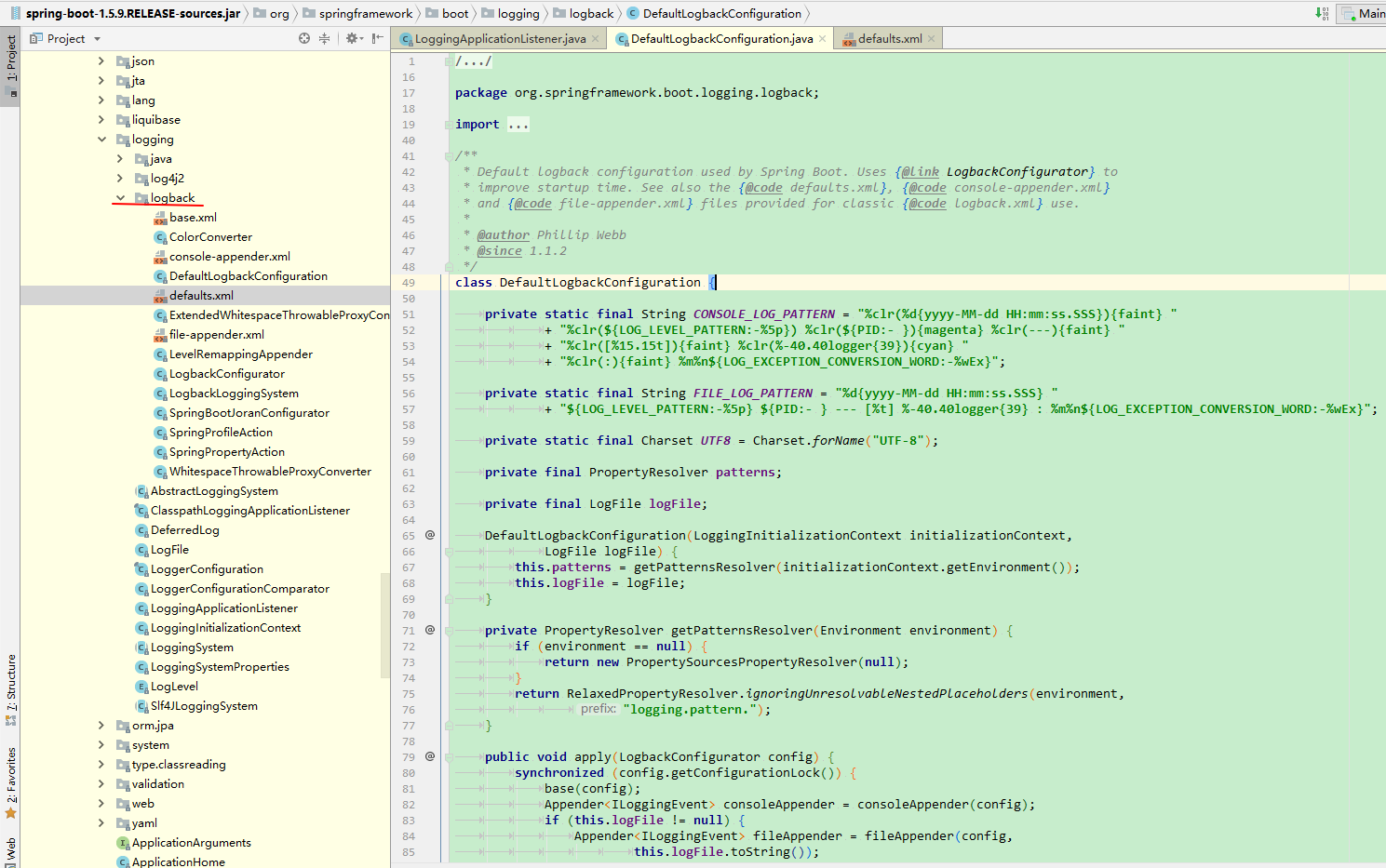Select the defaults.xml file icon in tree
1386x868 pixels.
coord(160,295)
